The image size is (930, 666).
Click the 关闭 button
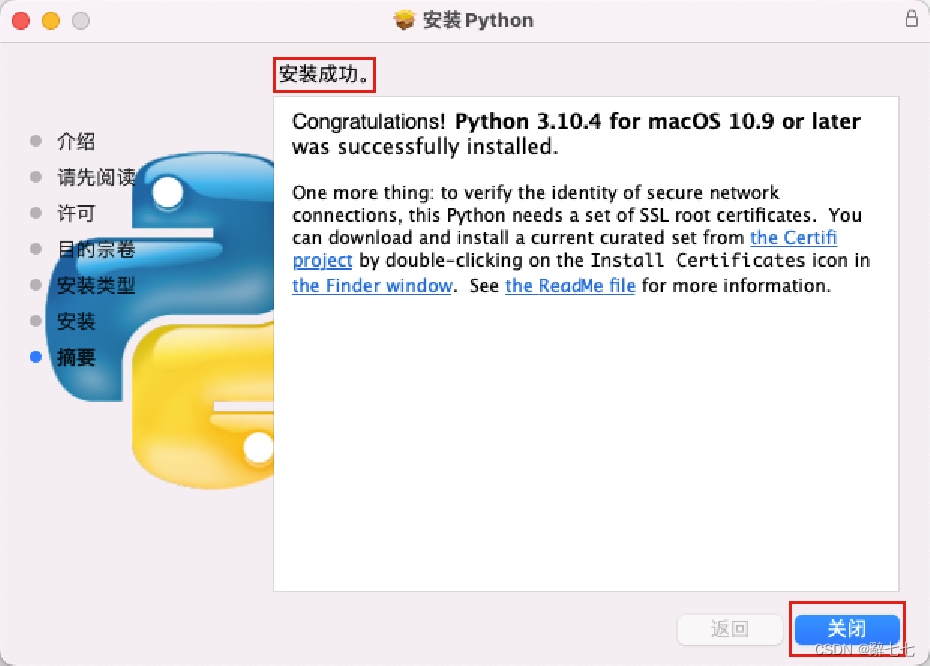pyautogui.click(x=846, y=628)
